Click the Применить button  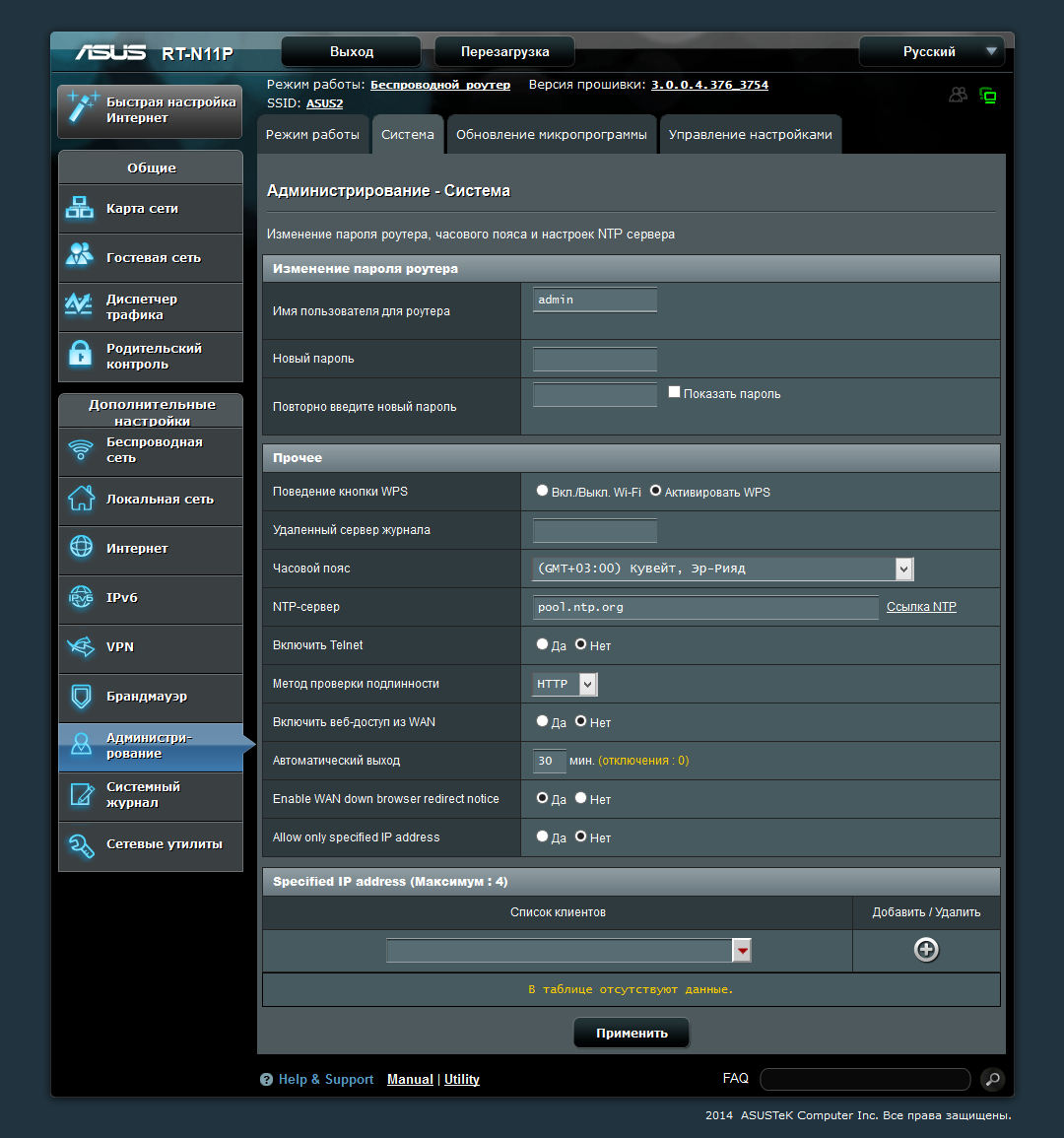(632, 1033)
